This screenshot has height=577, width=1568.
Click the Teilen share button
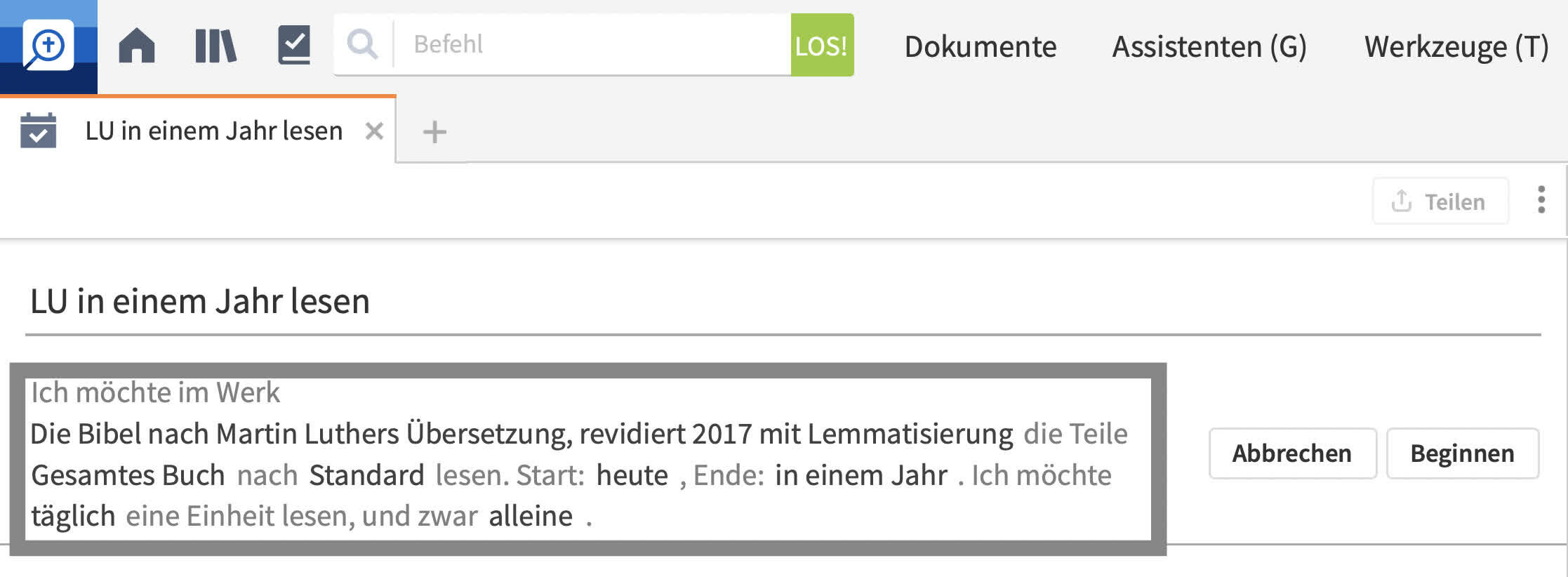(1440, 201)
